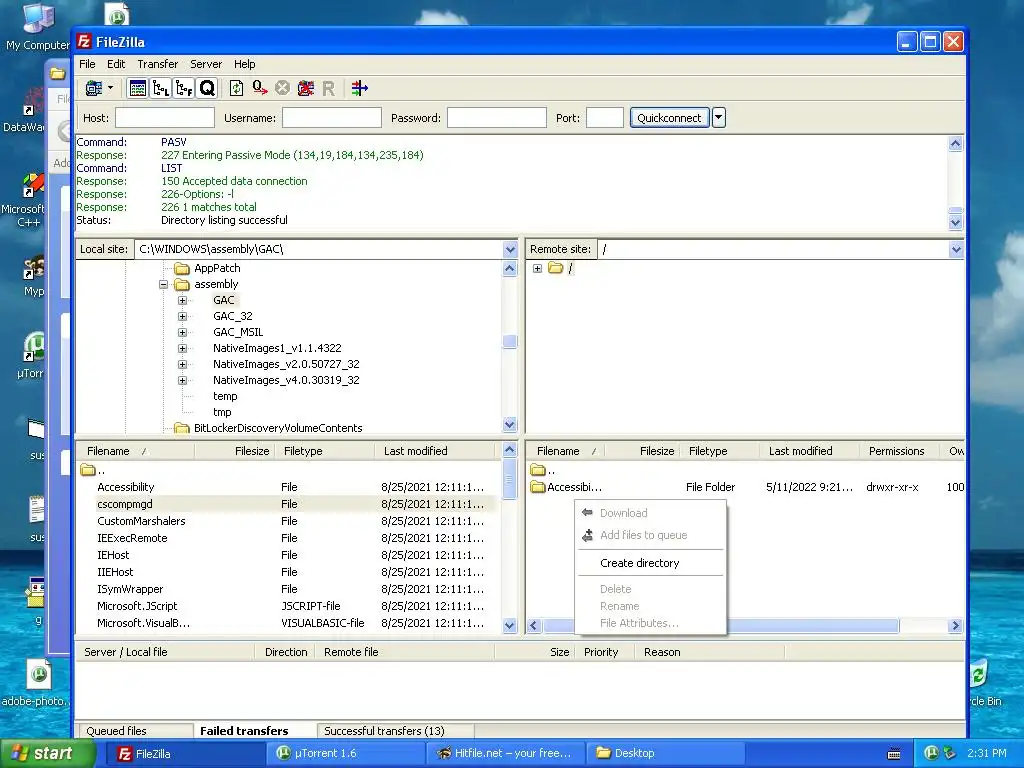This screenshot has height=768, width=1024.
Task: Open Quickconnect history dropdown arrow
Action: [x=719, y=118]
